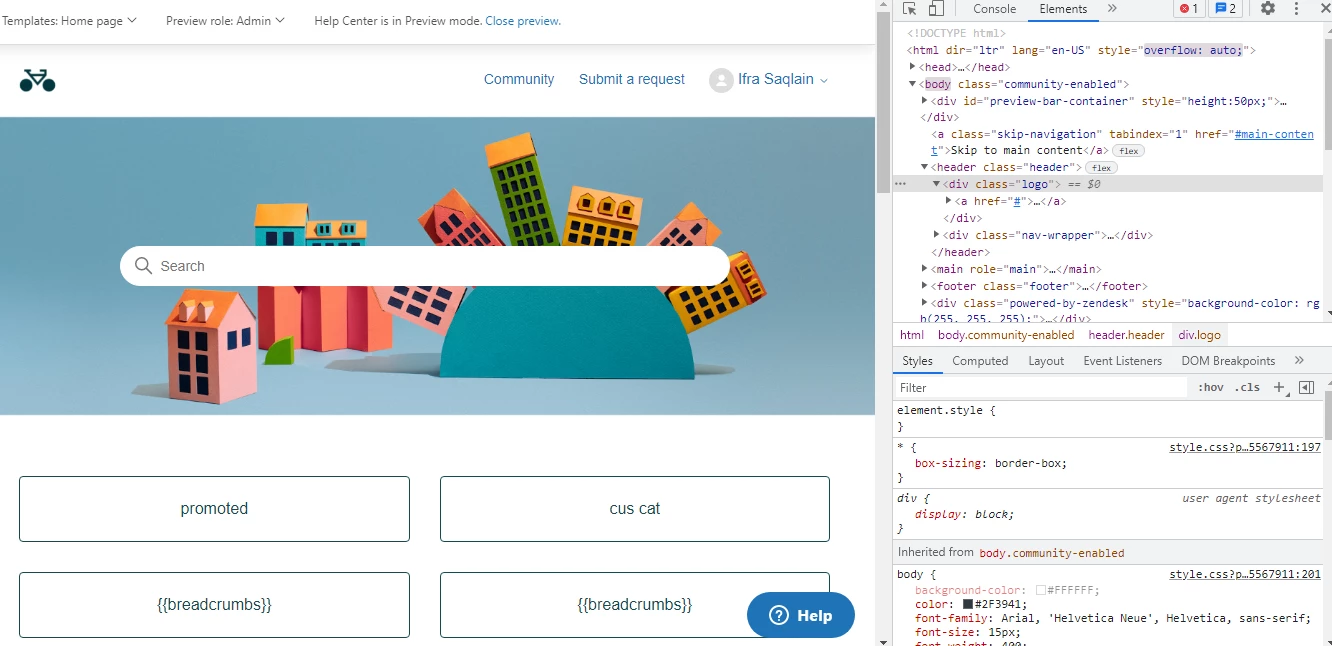Show more Styles pane tabs via double chevron
1332x646 pixels.
point(1299,361)
